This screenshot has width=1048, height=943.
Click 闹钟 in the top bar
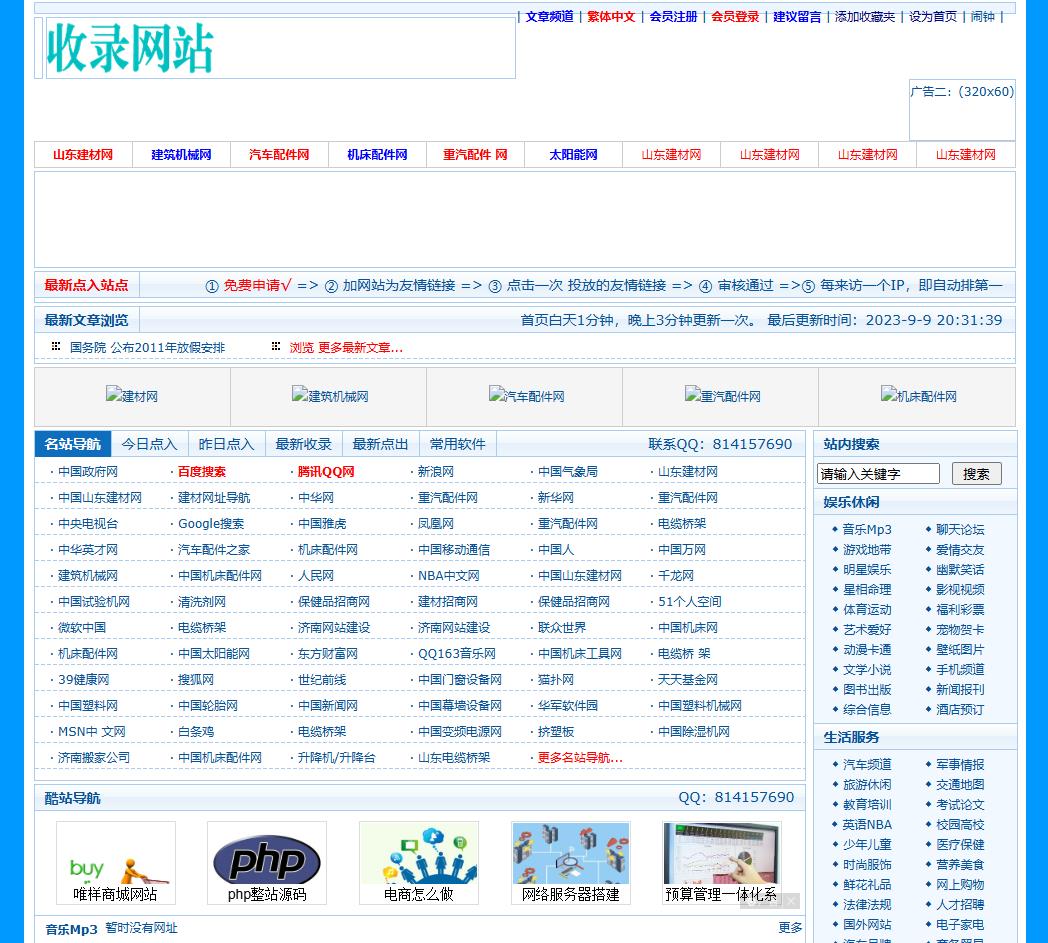[x=982, y=17]
